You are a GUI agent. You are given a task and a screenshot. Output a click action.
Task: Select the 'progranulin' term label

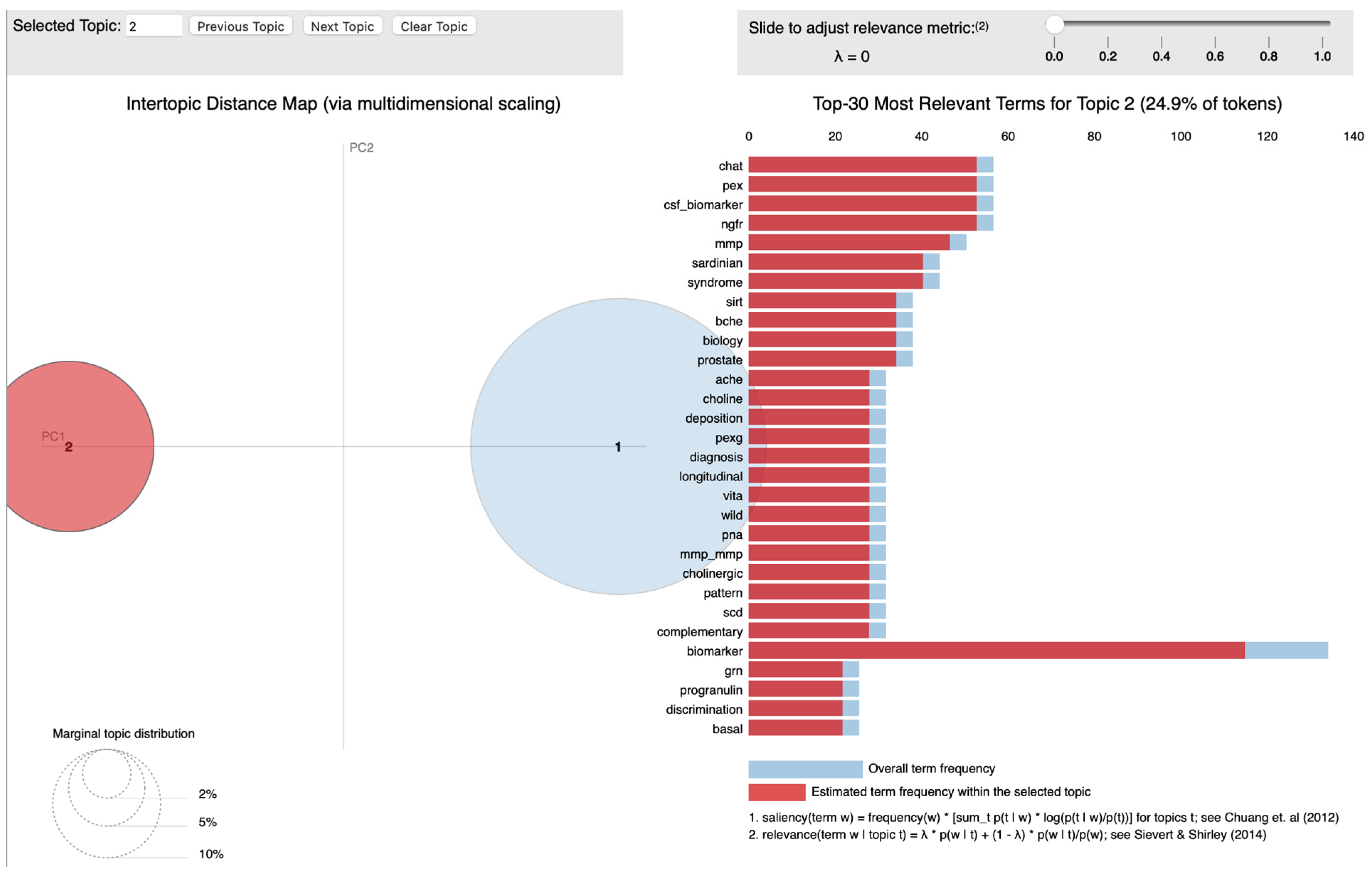pos(711,690)
